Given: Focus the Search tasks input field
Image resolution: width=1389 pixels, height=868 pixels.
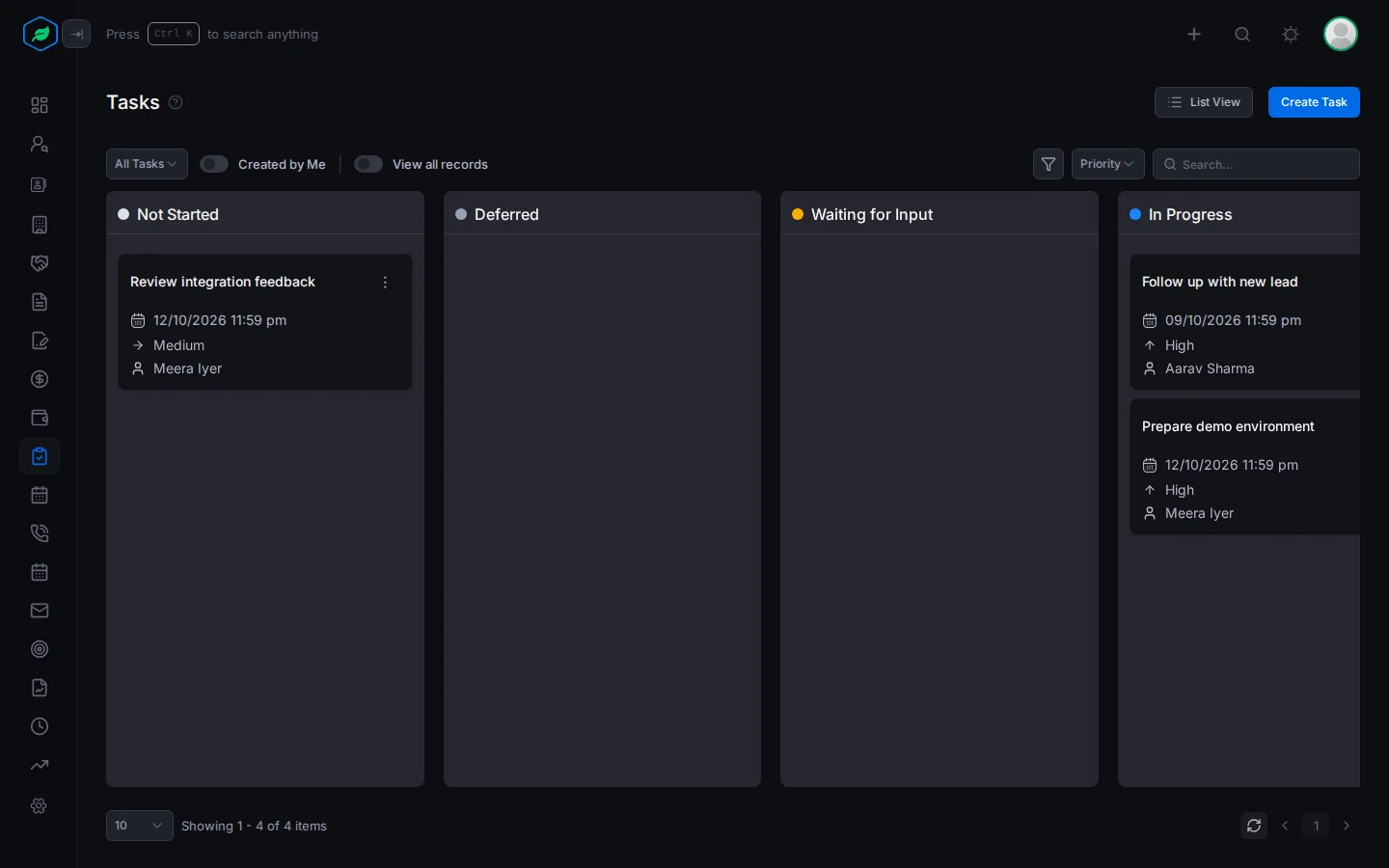Looking at the screenshot, I should (1256, 164).
